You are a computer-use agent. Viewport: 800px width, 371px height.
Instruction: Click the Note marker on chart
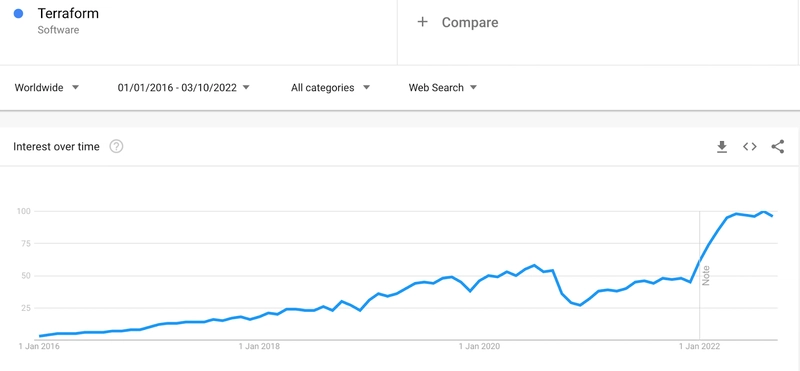[x=706, y=276]
